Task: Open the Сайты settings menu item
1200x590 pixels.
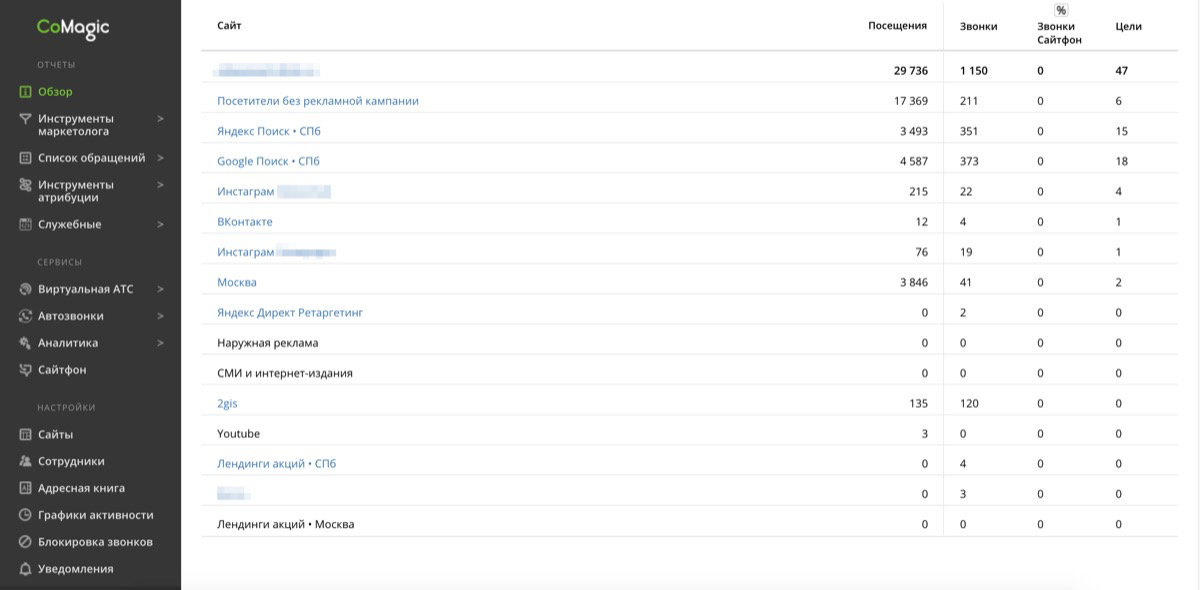Action: click(55, 435)
